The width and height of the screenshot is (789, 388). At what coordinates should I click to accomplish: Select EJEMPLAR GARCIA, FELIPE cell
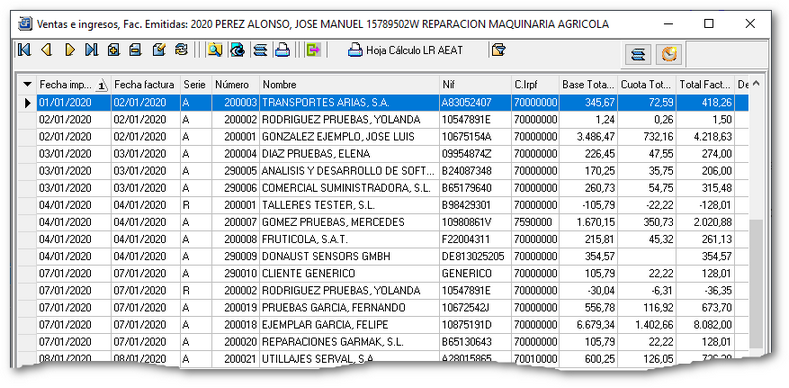point(349,325)
